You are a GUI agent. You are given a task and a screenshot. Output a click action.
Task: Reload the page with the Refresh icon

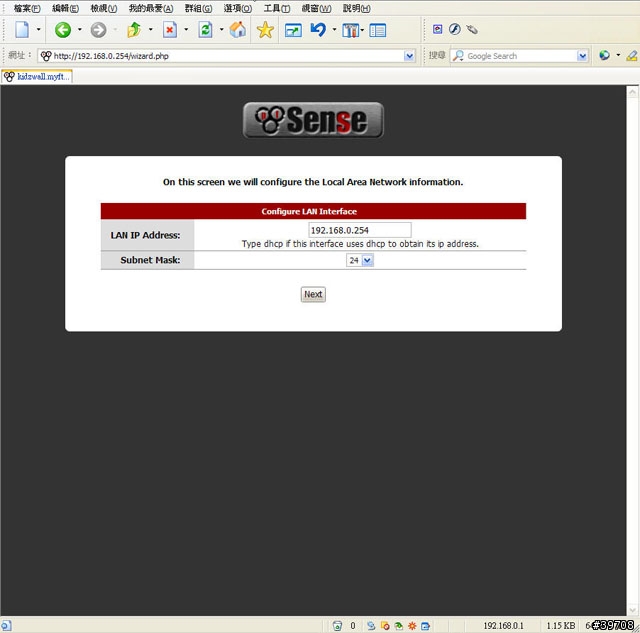click(x=205, y=30)
